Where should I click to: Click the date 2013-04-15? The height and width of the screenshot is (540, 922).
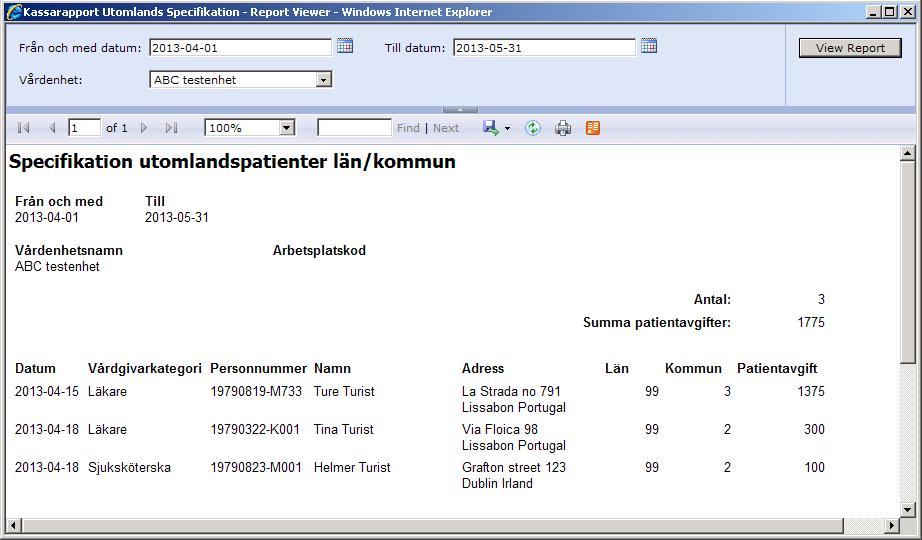(x=46, y=391)
